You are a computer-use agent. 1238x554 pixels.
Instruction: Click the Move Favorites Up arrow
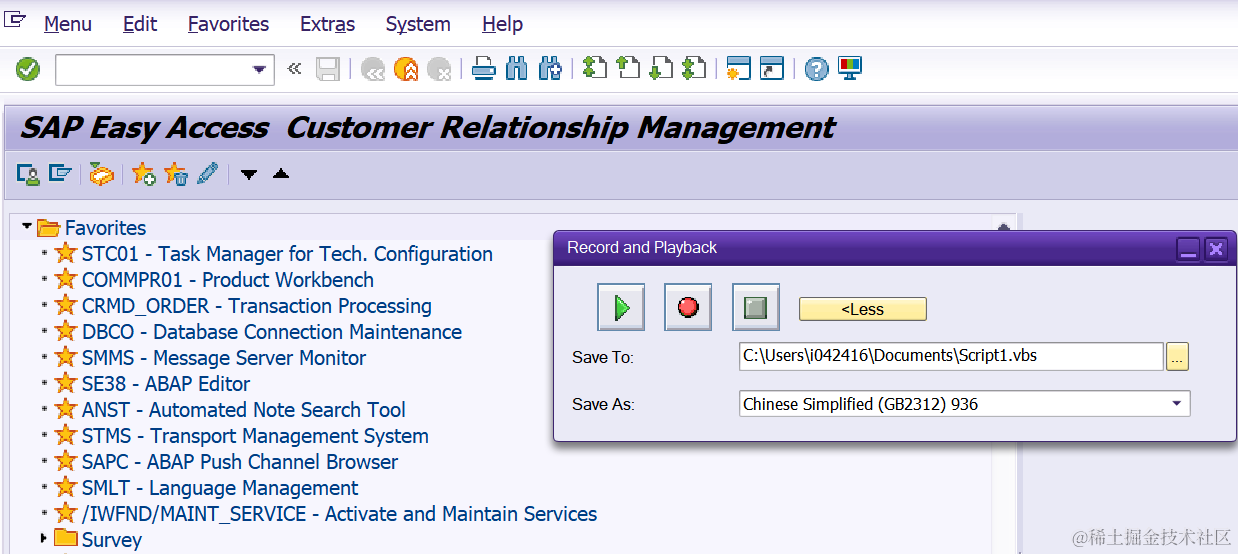click(x=281, y=174)
